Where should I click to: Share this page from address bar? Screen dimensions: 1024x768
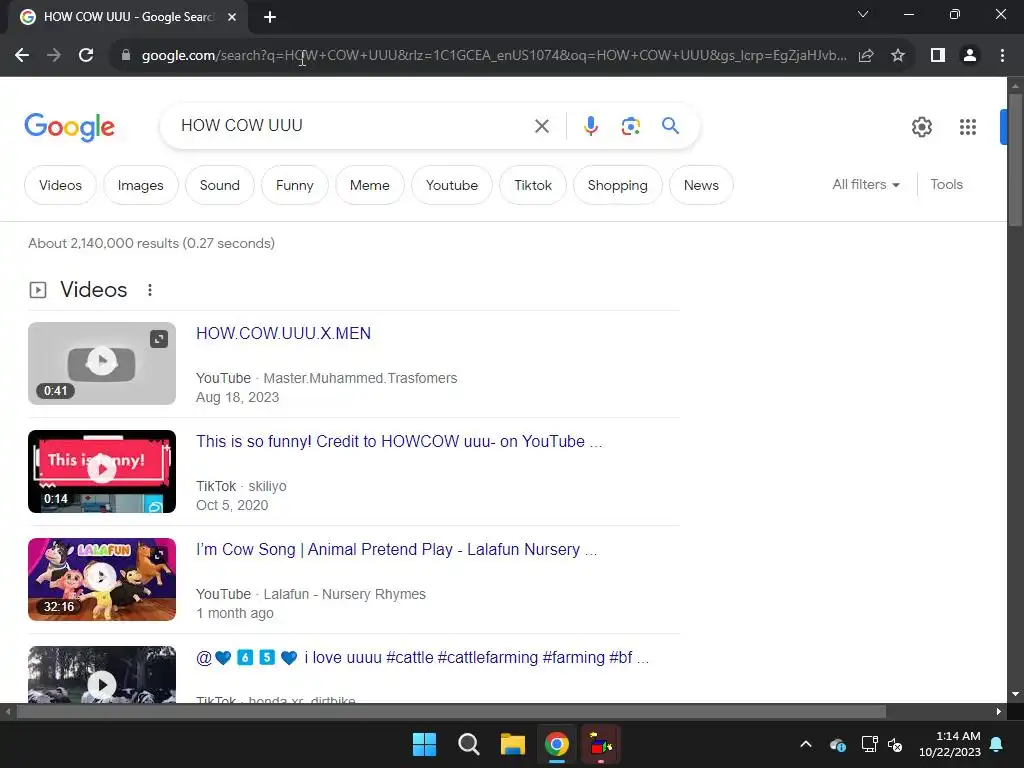(866, 56)
